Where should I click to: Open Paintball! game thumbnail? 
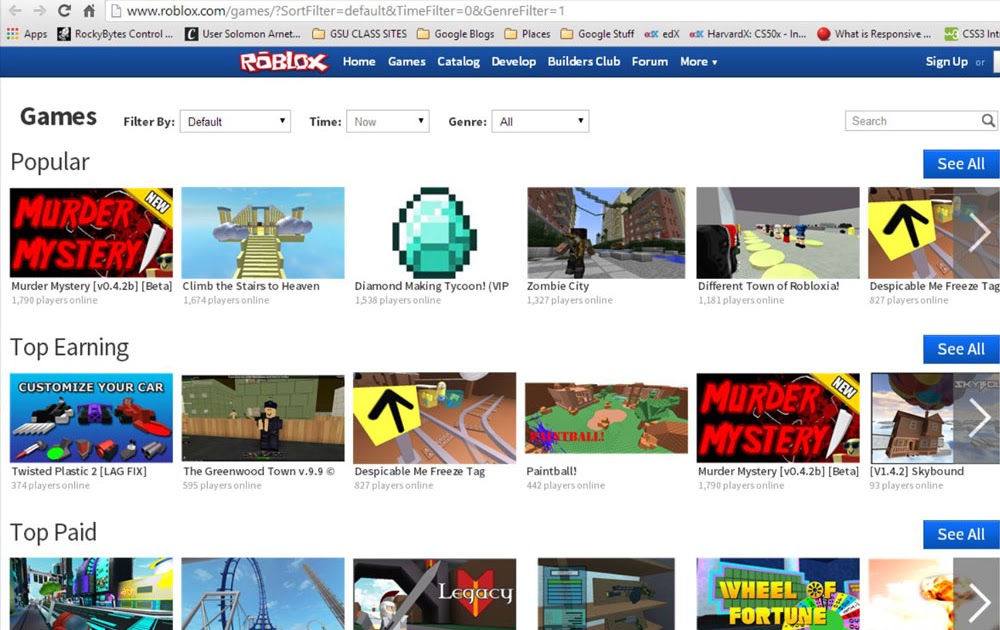(x=606, y=418)
